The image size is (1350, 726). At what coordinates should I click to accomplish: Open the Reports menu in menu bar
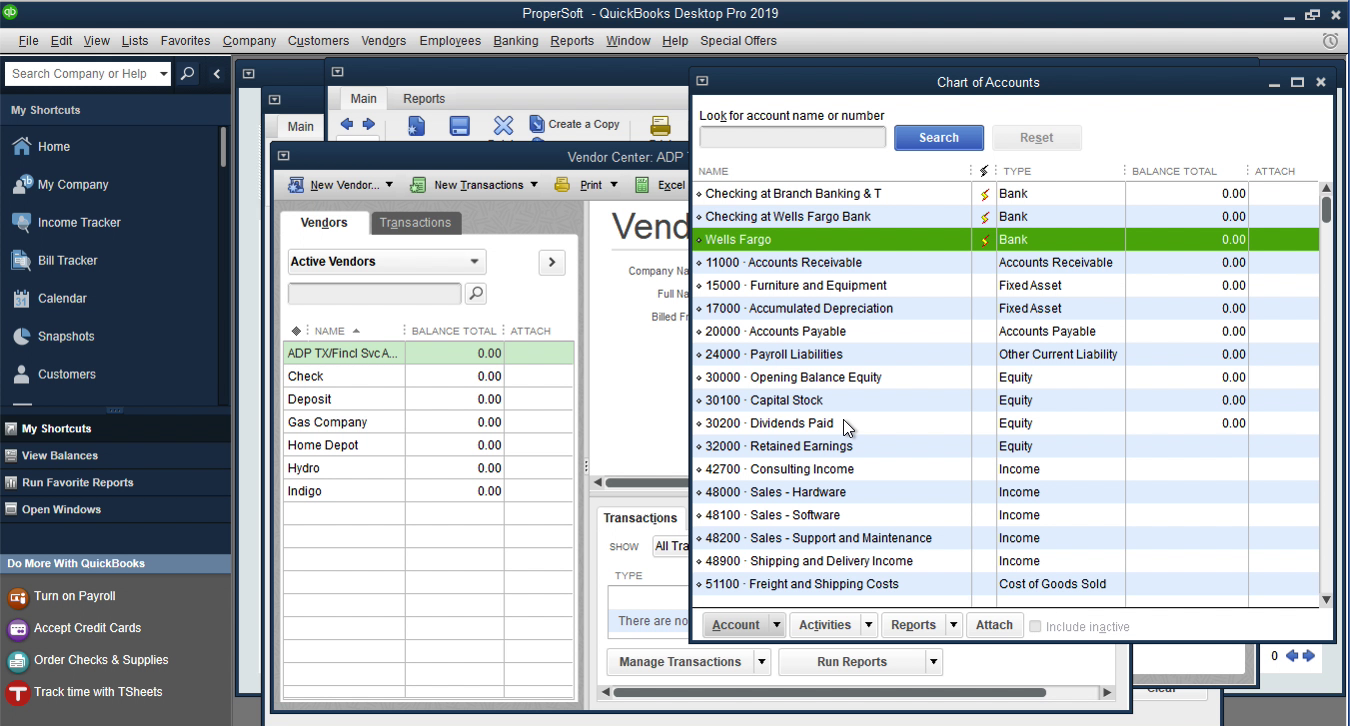[x=572, y=41]
